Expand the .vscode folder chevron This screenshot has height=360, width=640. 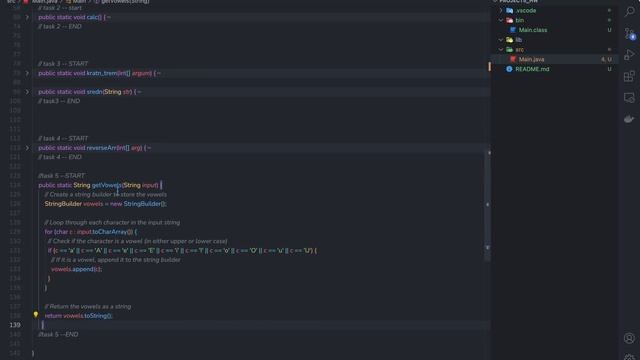(x=501, y=10)
